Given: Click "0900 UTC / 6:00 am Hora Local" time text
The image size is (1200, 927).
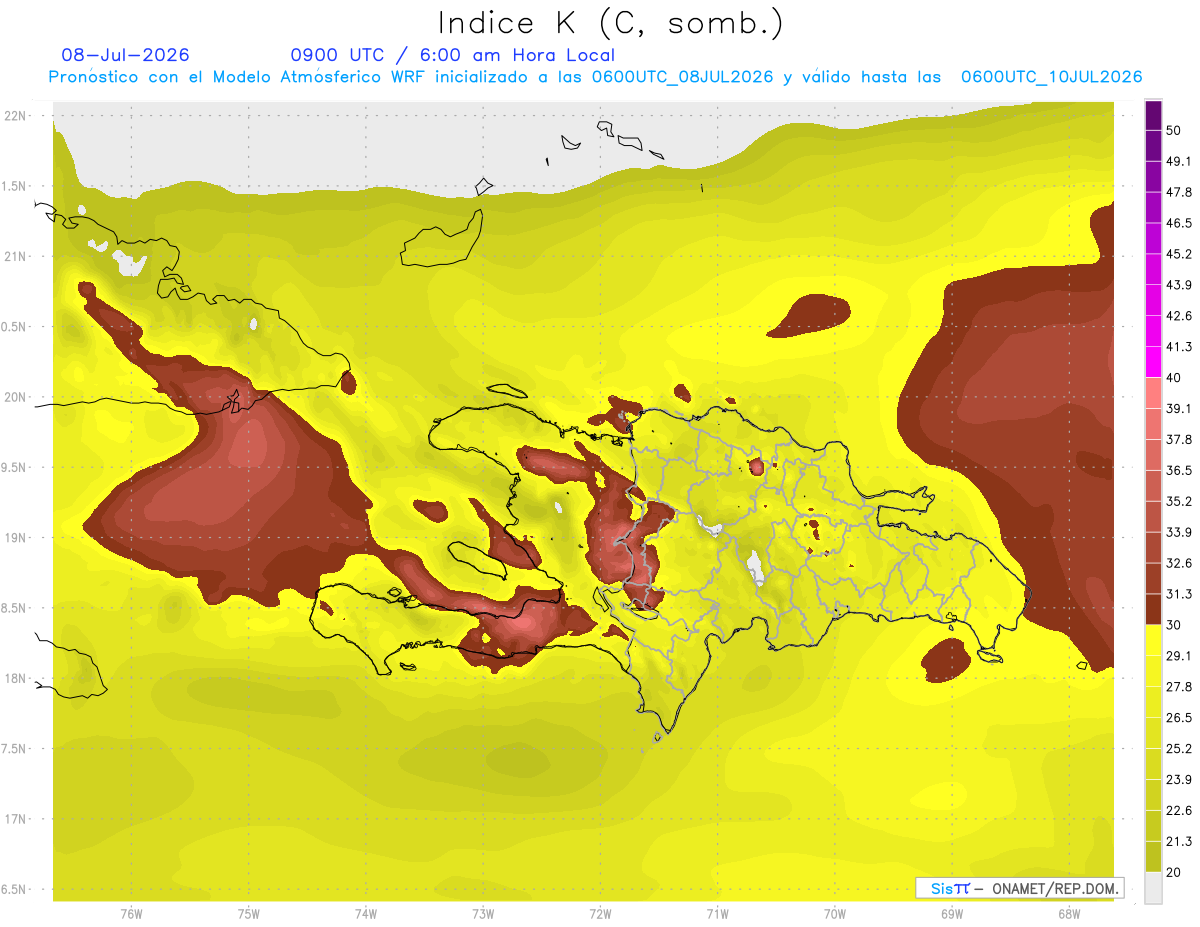Looking at the screenshot, I should point(452,55).
